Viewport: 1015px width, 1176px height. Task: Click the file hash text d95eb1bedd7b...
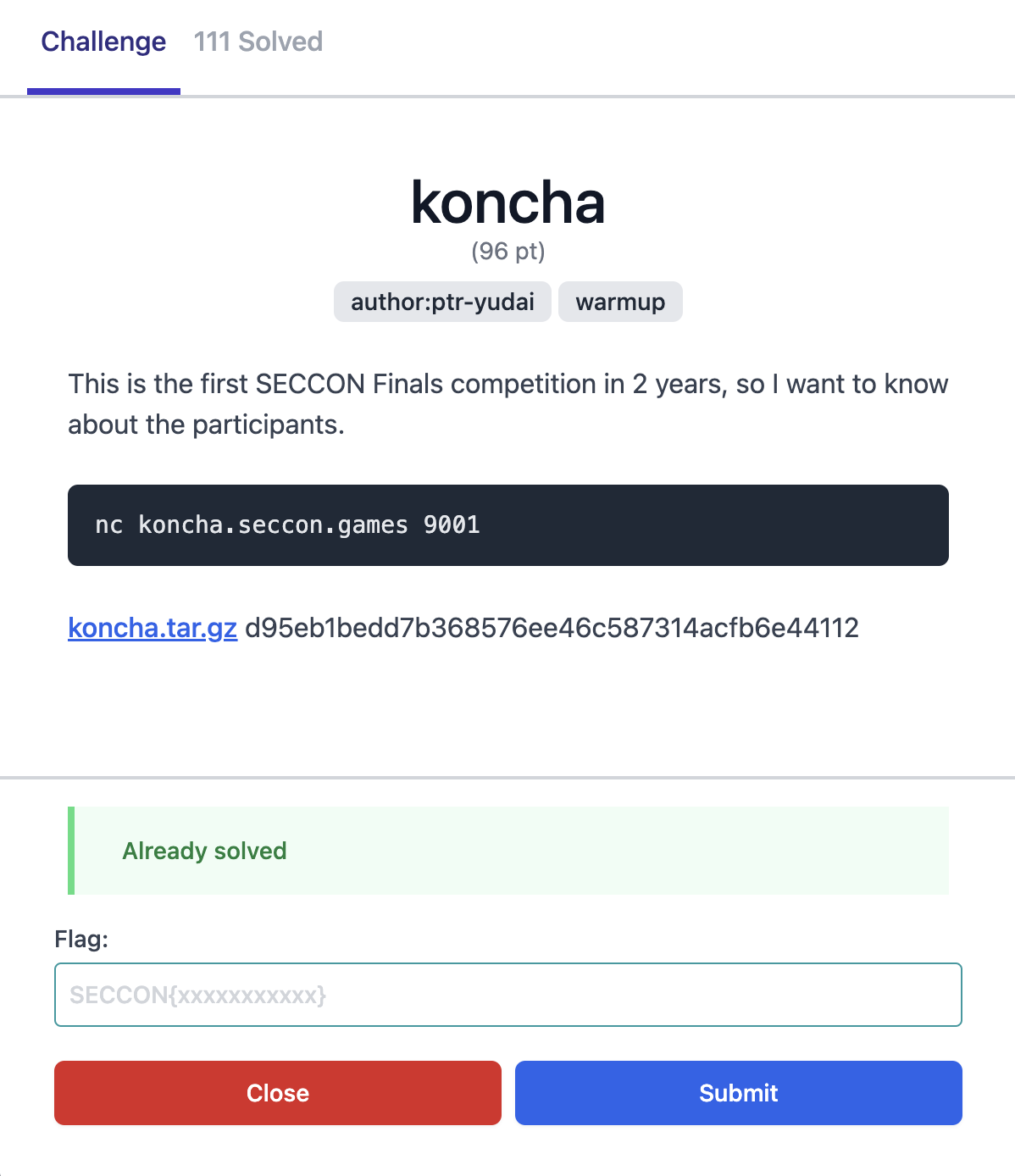click(552, 628)
